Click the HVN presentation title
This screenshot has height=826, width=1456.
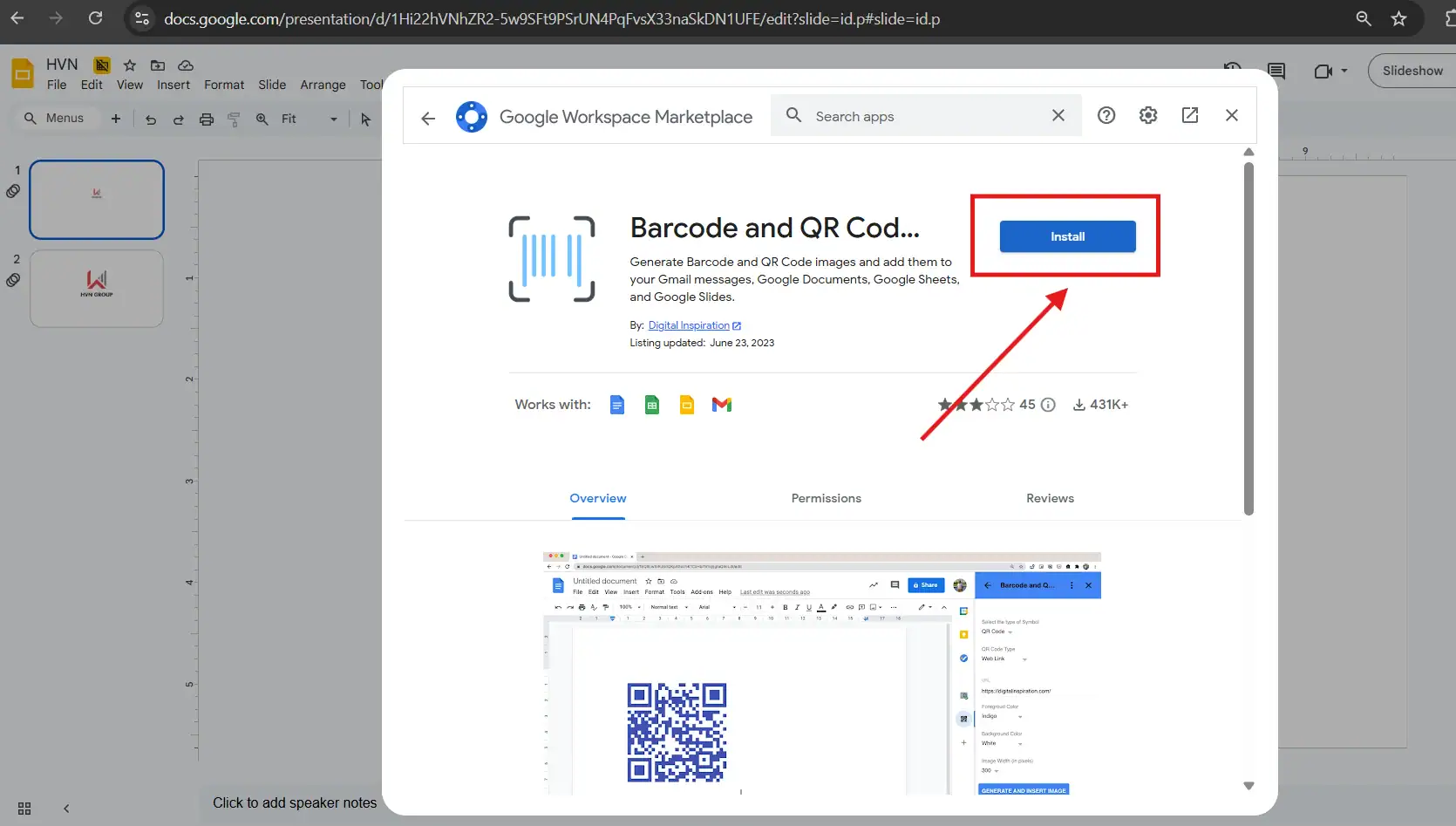[62, 65]
